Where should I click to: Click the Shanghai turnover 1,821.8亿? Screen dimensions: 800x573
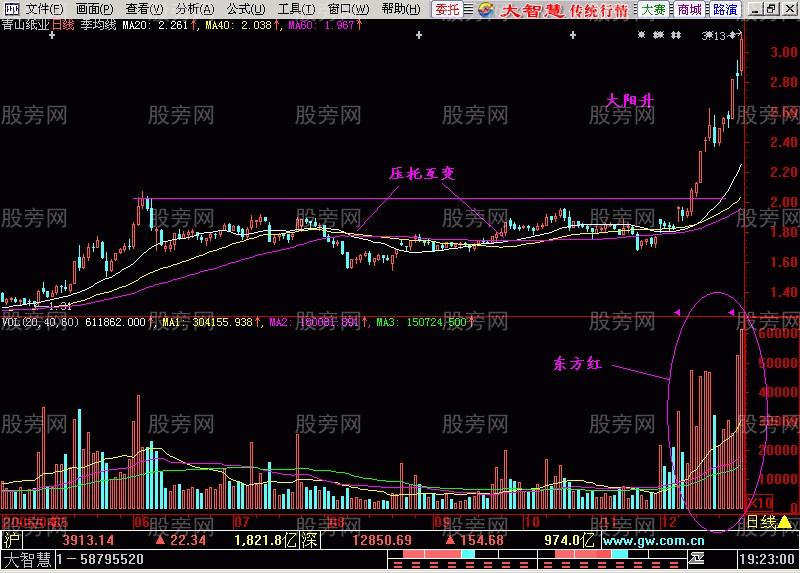265,540
